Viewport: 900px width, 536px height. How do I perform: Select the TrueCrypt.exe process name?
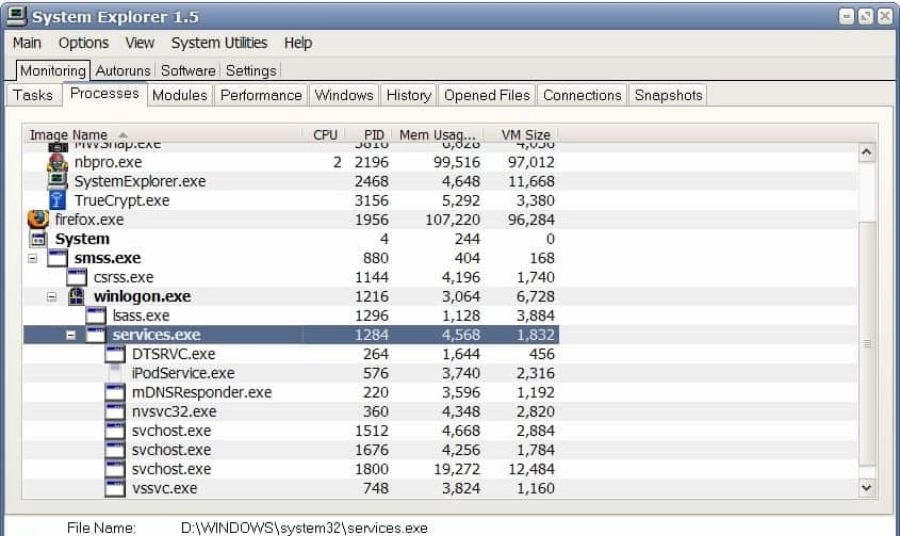coord(122,200)
